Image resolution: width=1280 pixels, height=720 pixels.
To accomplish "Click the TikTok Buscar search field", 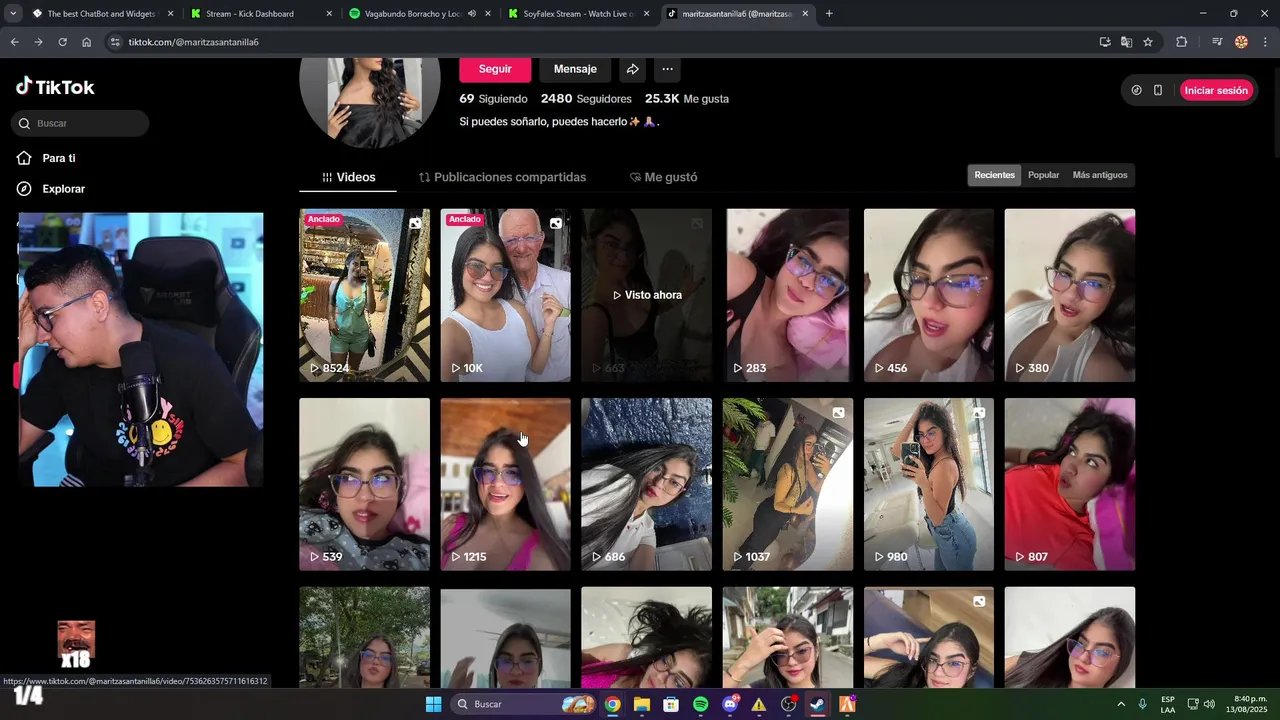I will 80,123.
